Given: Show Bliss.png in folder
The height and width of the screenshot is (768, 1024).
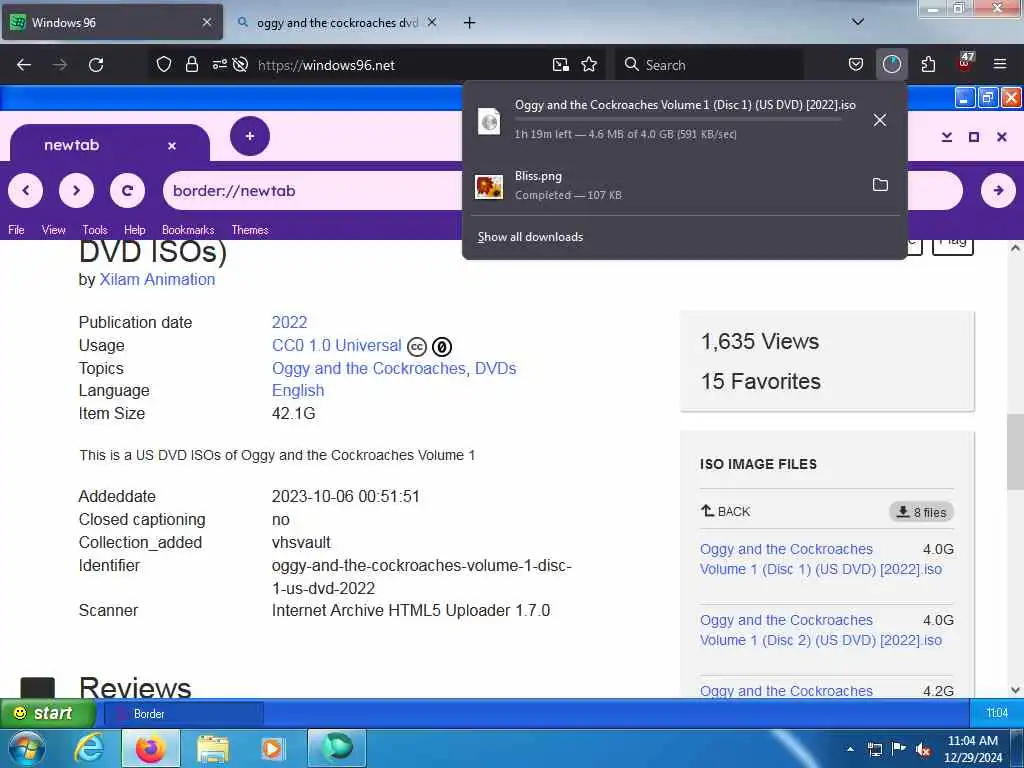Looking at the screenshot, I should tap(880, 185).
